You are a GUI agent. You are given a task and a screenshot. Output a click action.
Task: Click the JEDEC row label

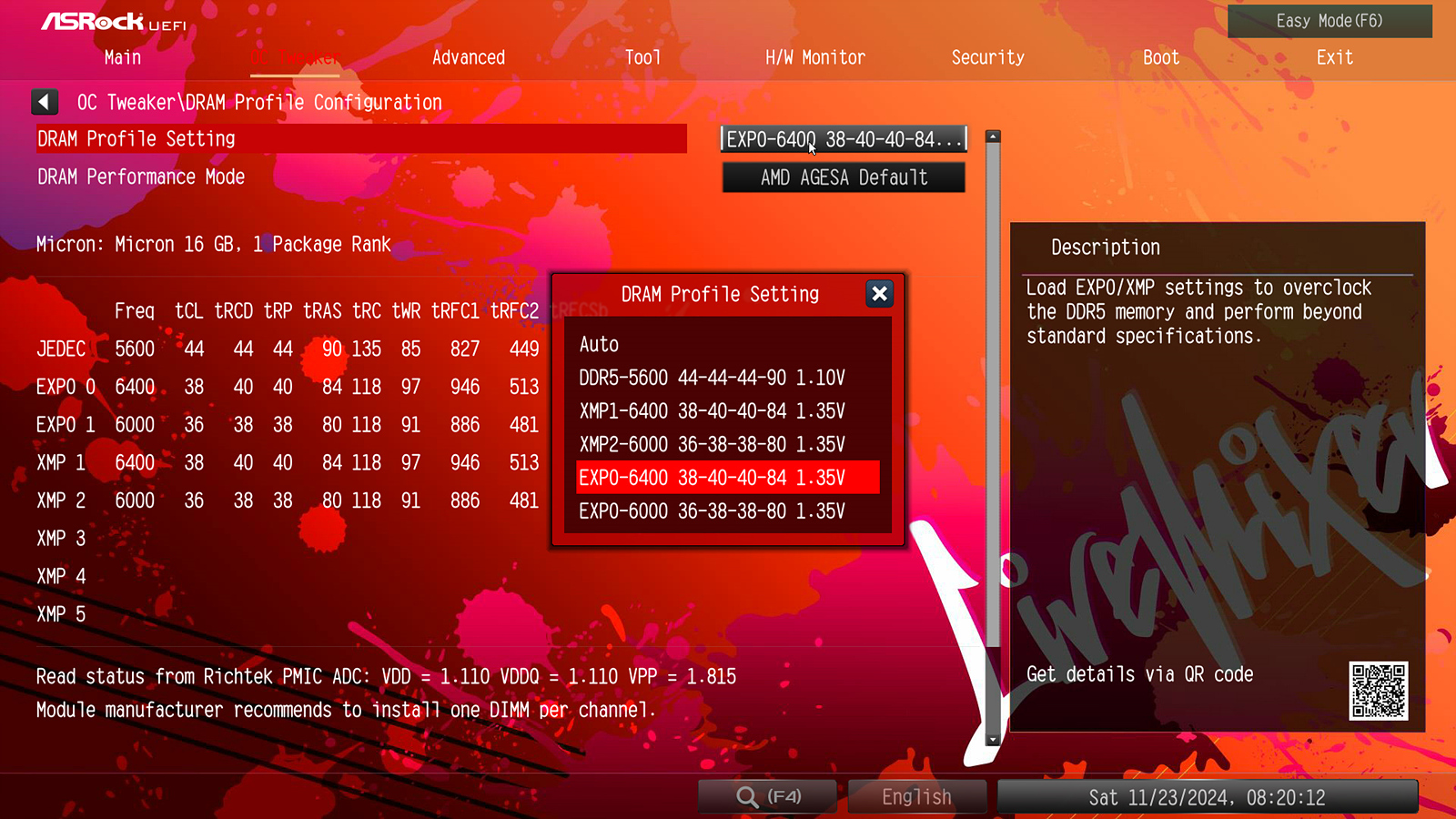(x=61, y=349)
